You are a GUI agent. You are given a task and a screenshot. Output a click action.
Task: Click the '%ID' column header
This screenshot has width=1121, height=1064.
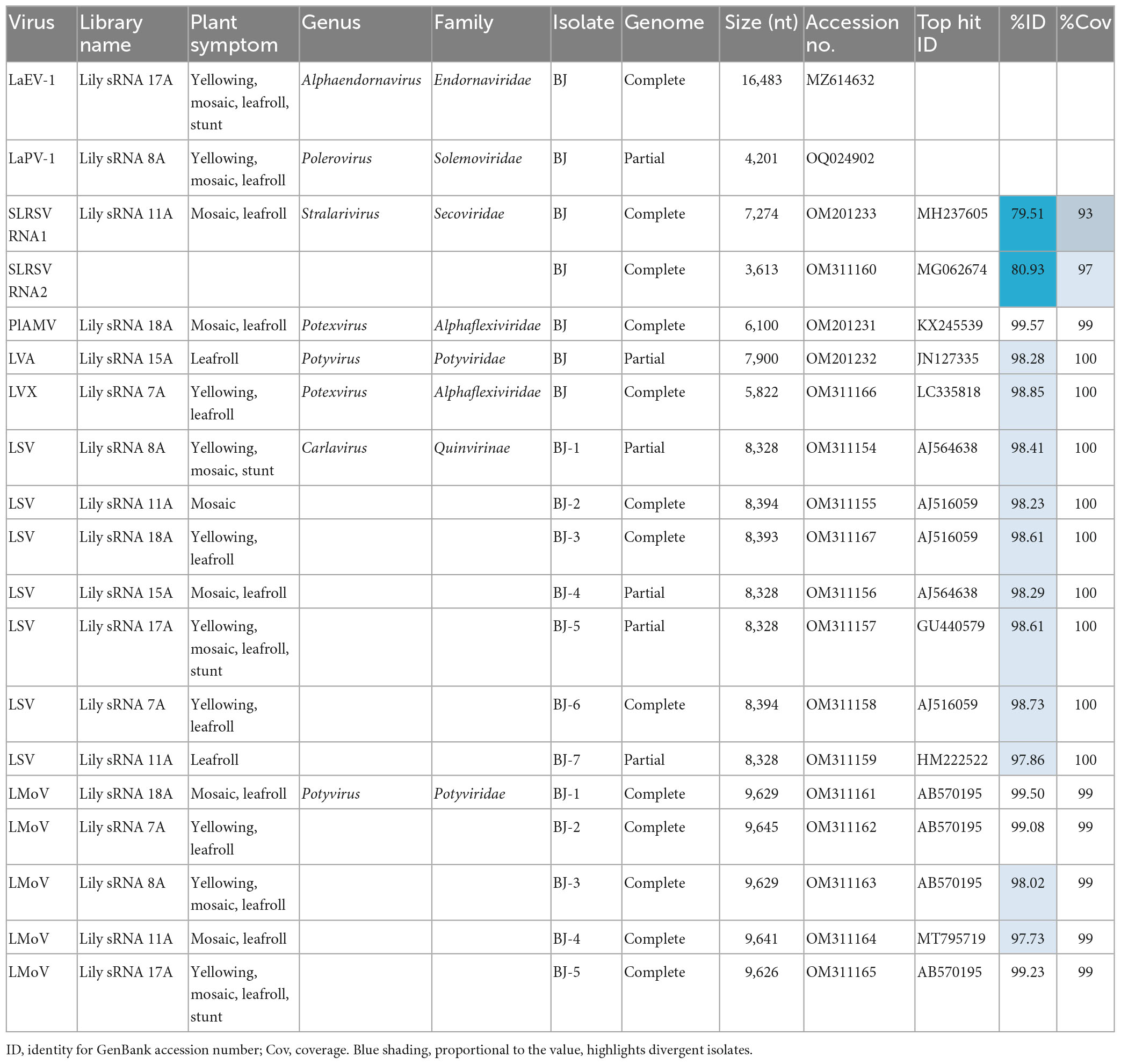(1028, 33)
